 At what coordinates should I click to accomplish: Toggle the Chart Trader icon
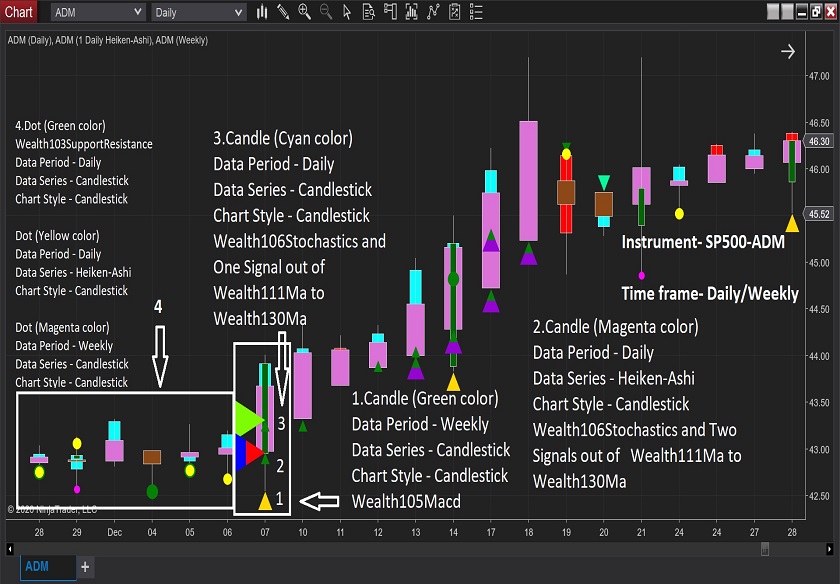click(x=388, y=12)
